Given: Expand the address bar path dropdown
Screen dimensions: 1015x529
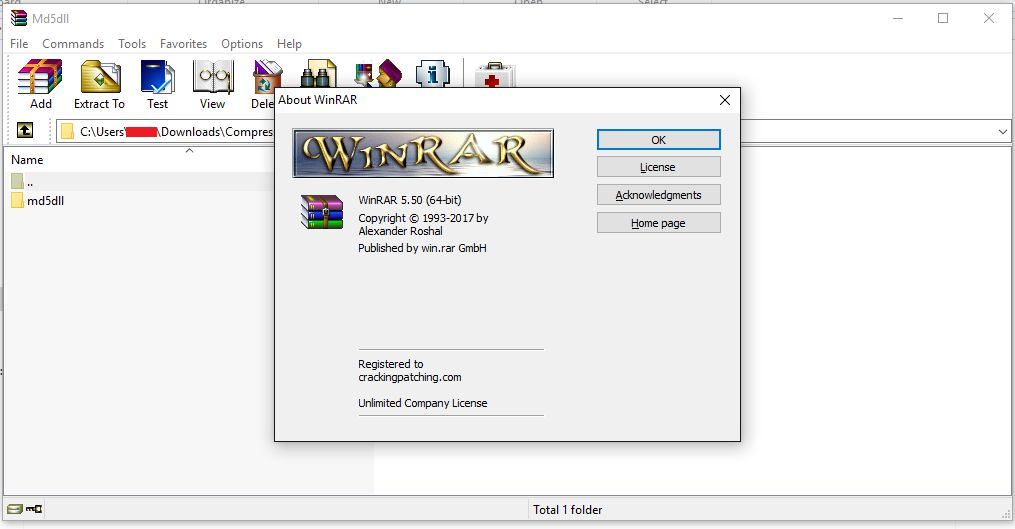Looking at the screenshot, I should click(1002, 132).
